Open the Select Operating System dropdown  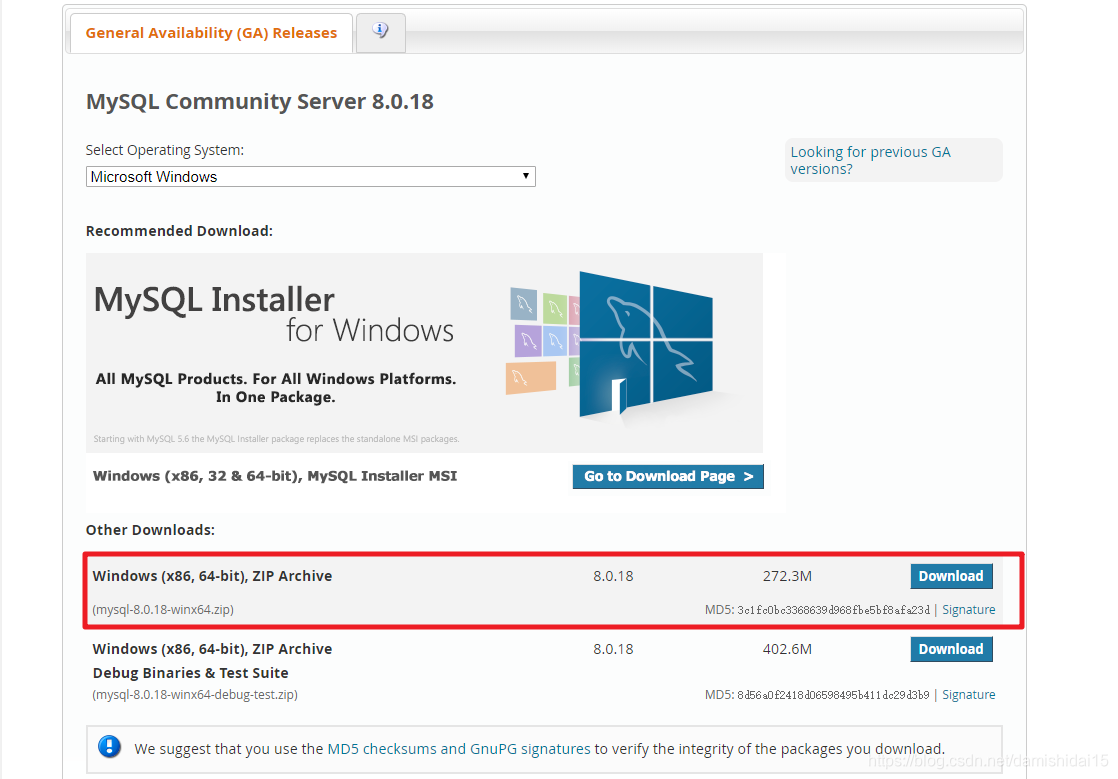[310, 177]
